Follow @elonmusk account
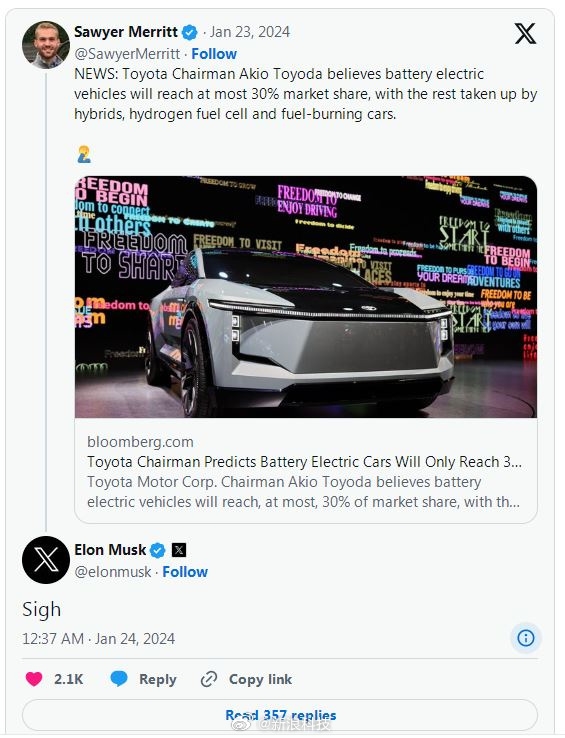 tap(185, 572)
